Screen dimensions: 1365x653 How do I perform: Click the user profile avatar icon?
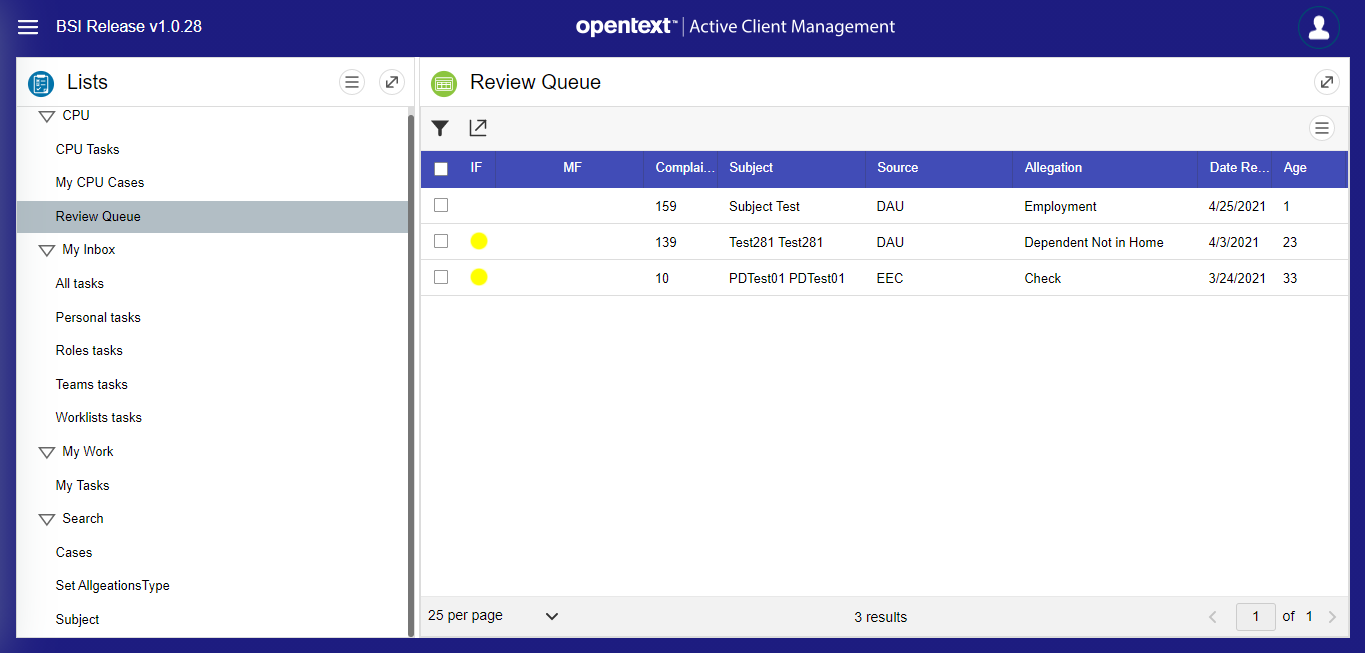(1318, 27)
